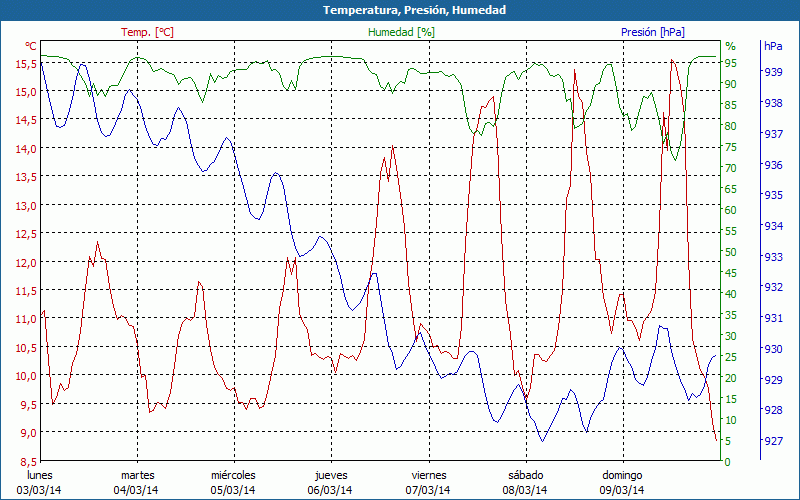Select the red Temp. [ºC] legend label

click(x=147, y=32)
